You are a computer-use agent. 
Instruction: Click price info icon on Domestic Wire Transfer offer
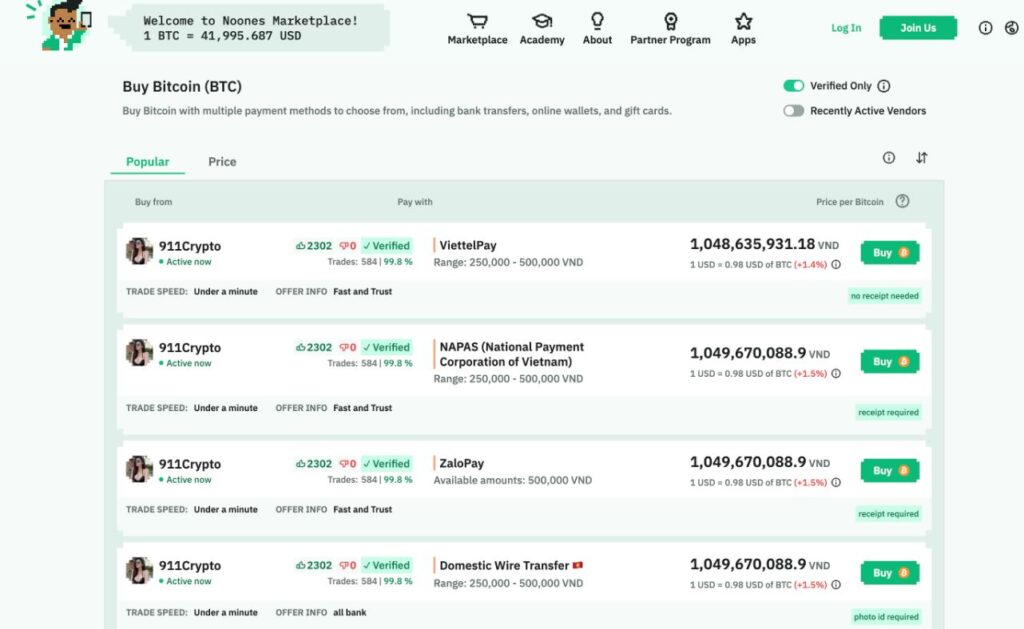click(x=836, y=585)
